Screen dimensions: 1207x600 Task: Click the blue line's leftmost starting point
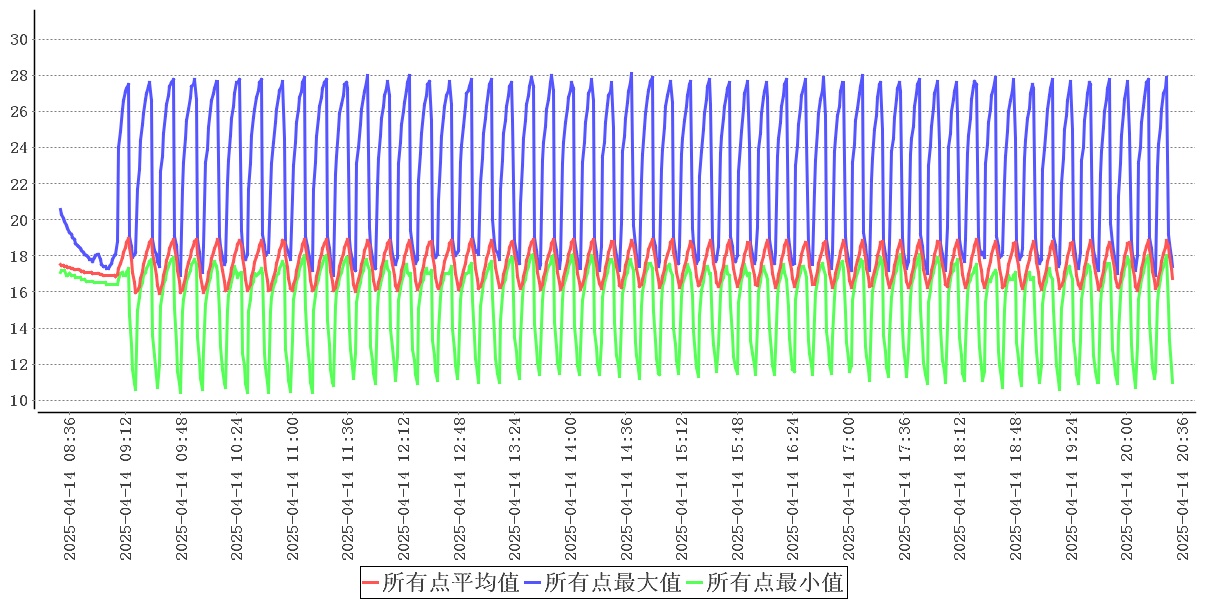pyautogui.click(x=60, y=209)
